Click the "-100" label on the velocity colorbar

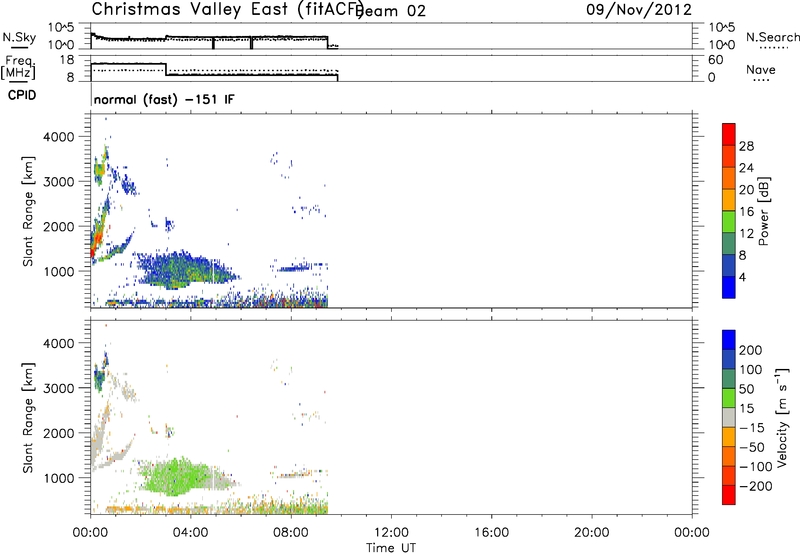pyautogui.click(x=755, y=466)
